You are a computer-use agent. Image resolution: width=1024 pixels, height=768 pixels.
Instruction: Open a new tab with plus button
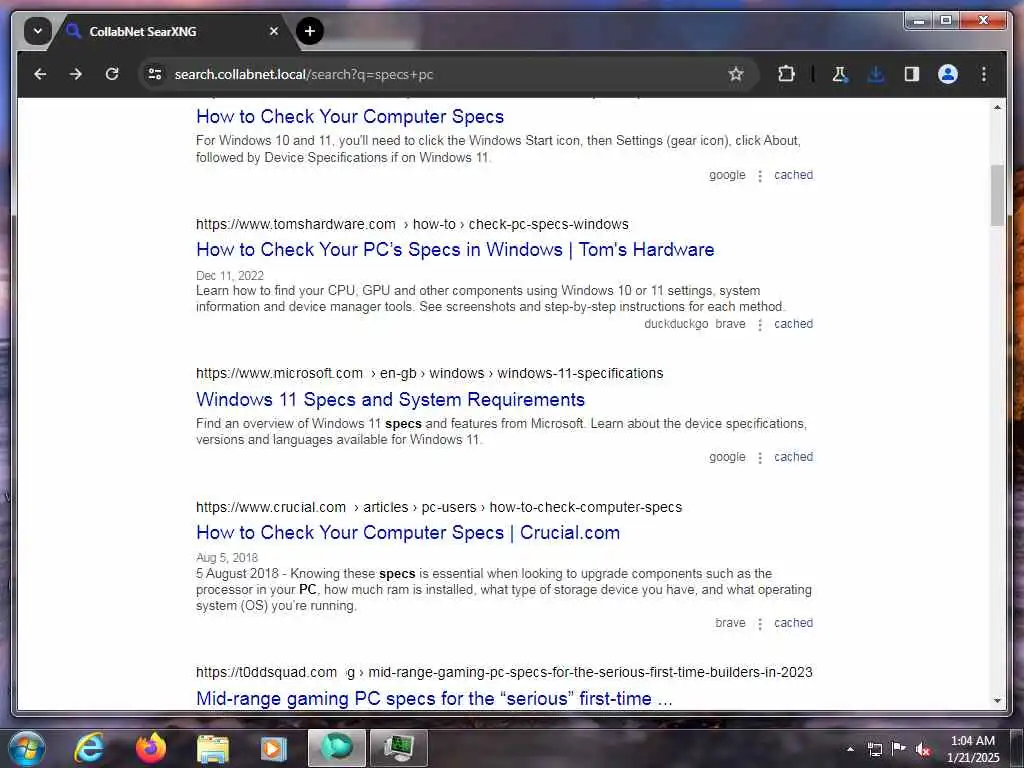click(310, 31)
